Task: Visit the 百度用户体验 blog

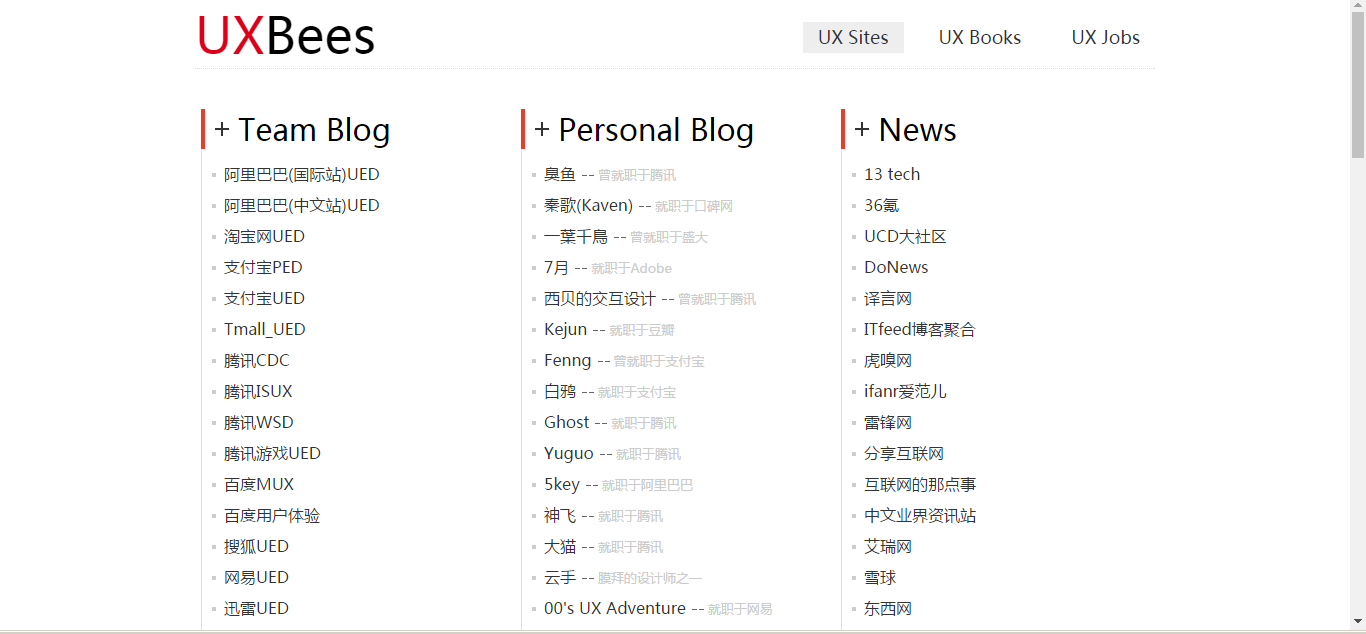Action: tap(272, 515)
